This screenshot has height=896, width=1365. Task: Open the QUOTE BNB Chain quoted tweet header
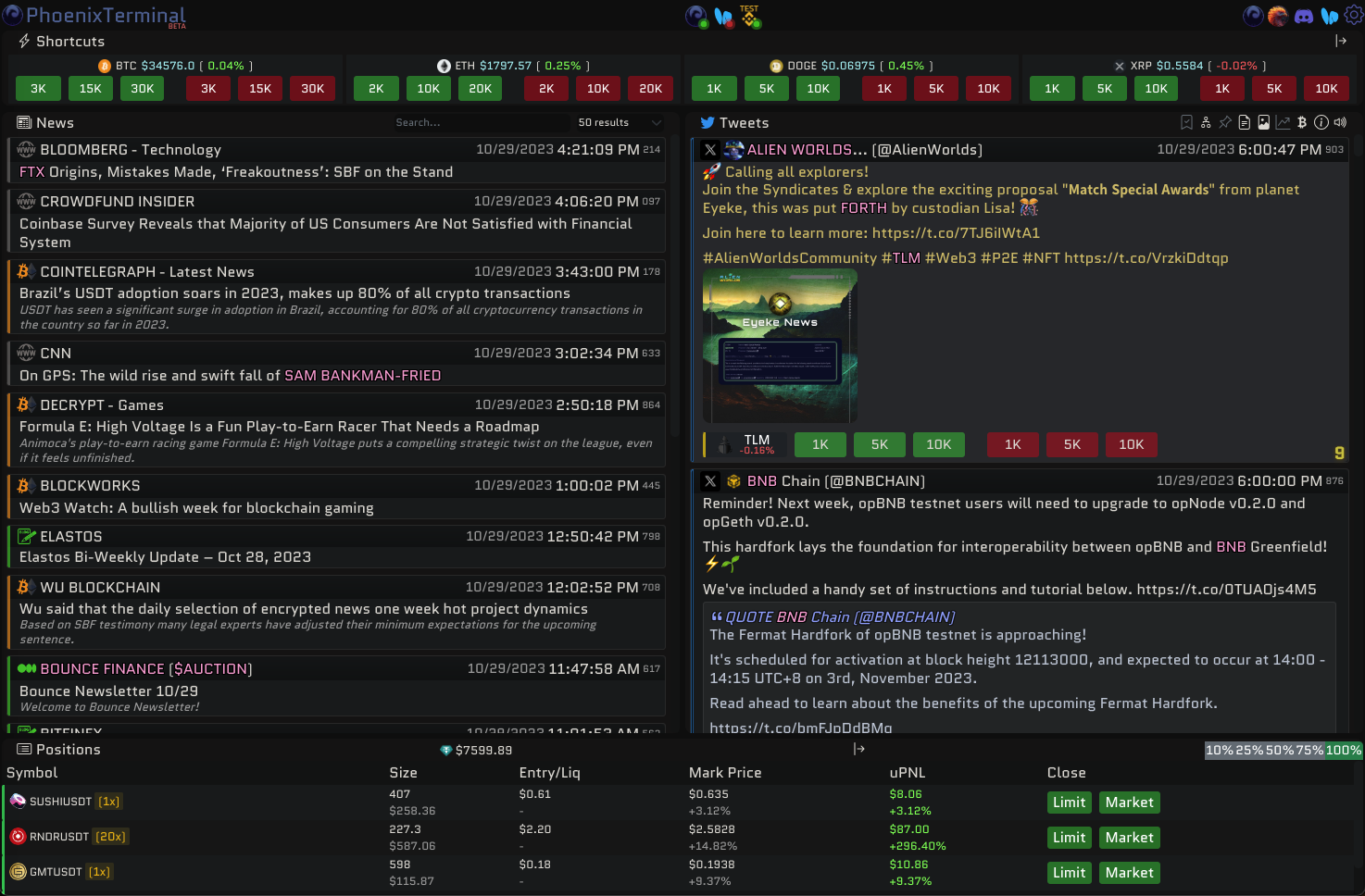coord(832,617)
